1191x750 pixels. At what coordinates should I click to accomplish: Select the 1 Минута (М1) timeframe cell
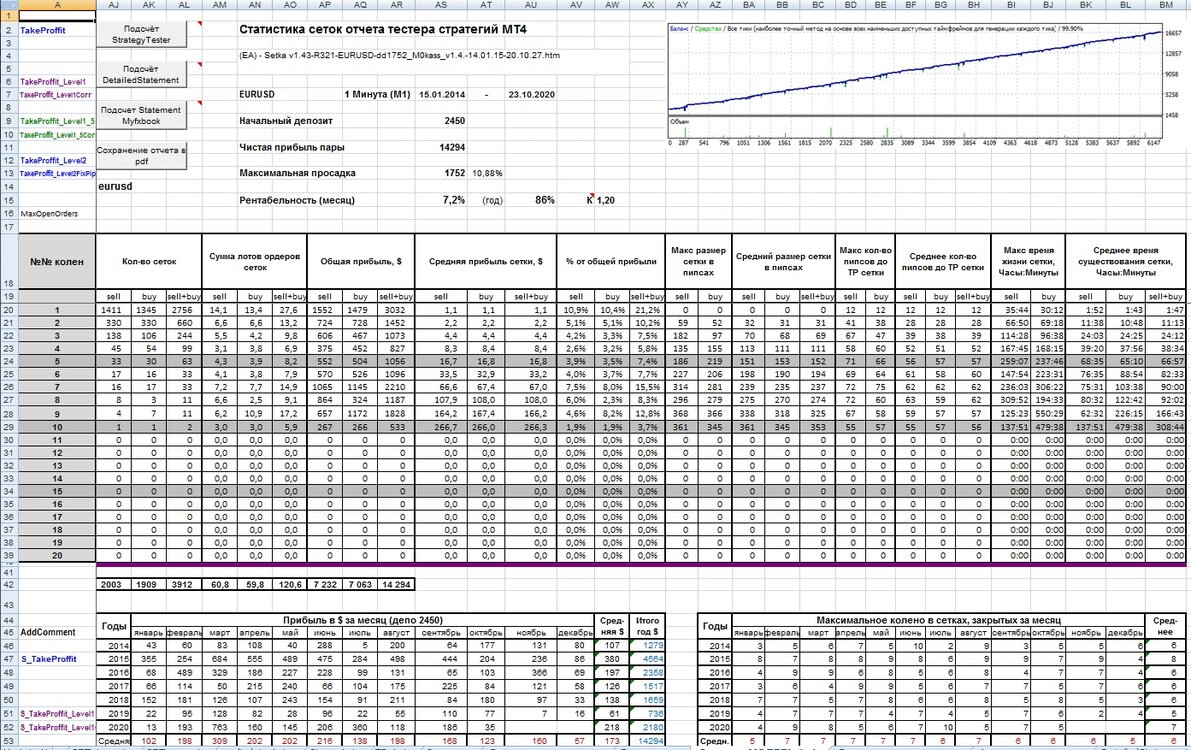pyautogui.click(x=378, y=94)
